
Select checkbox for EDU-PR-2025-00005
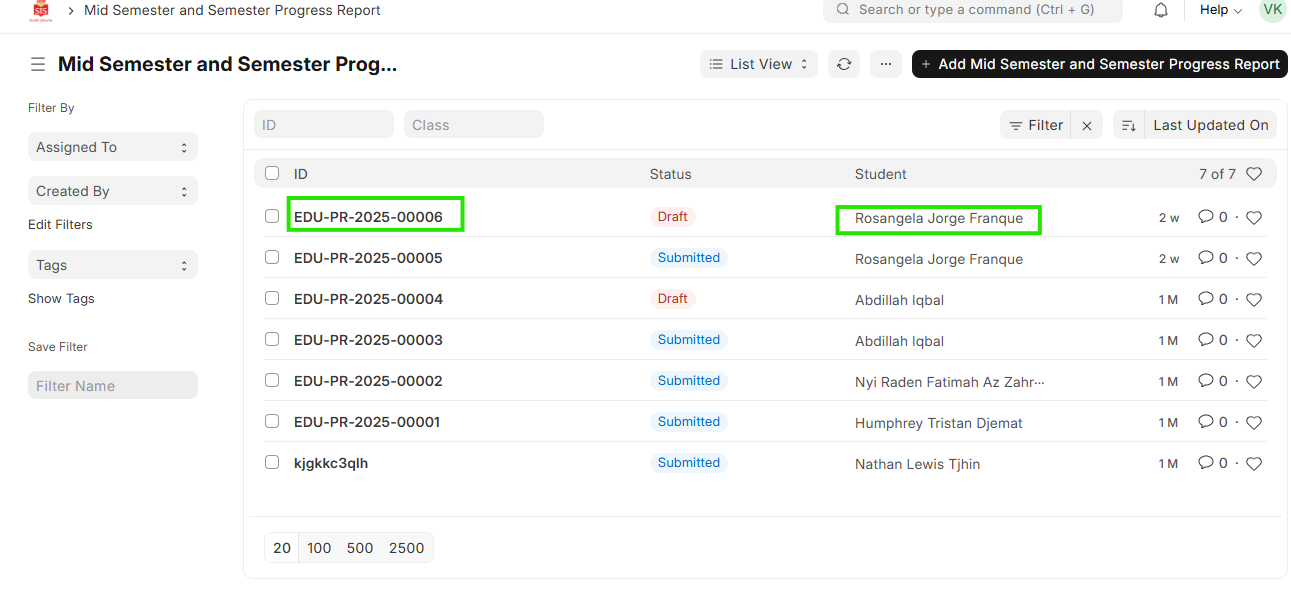coord(272,257)
